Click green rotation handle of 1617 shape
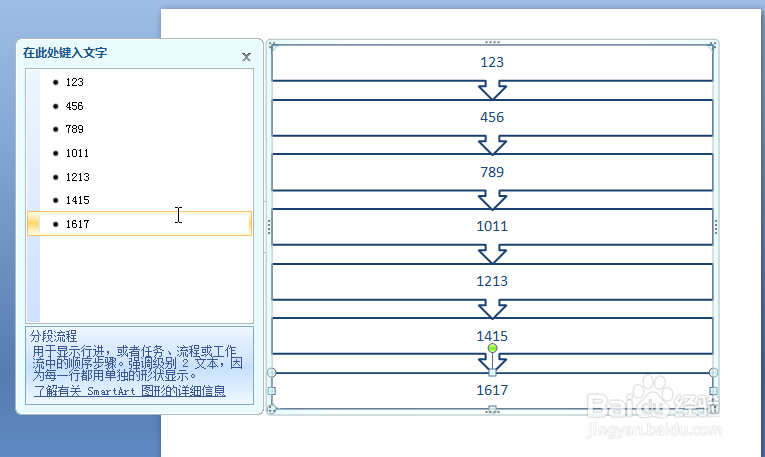Image resolution: width=765 pixels, height=457 pixels. tap(492, 348)
